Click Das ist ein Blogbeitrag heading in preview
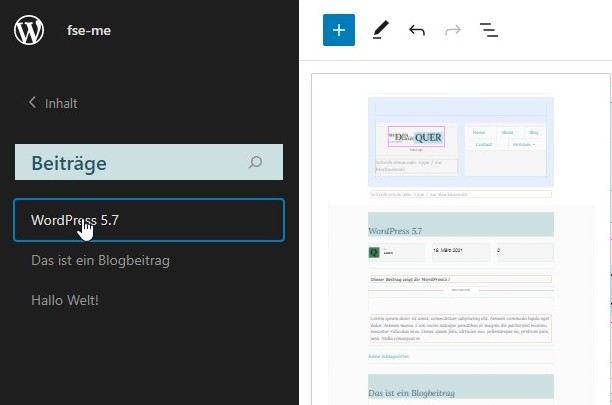 (x=411, y=393)
